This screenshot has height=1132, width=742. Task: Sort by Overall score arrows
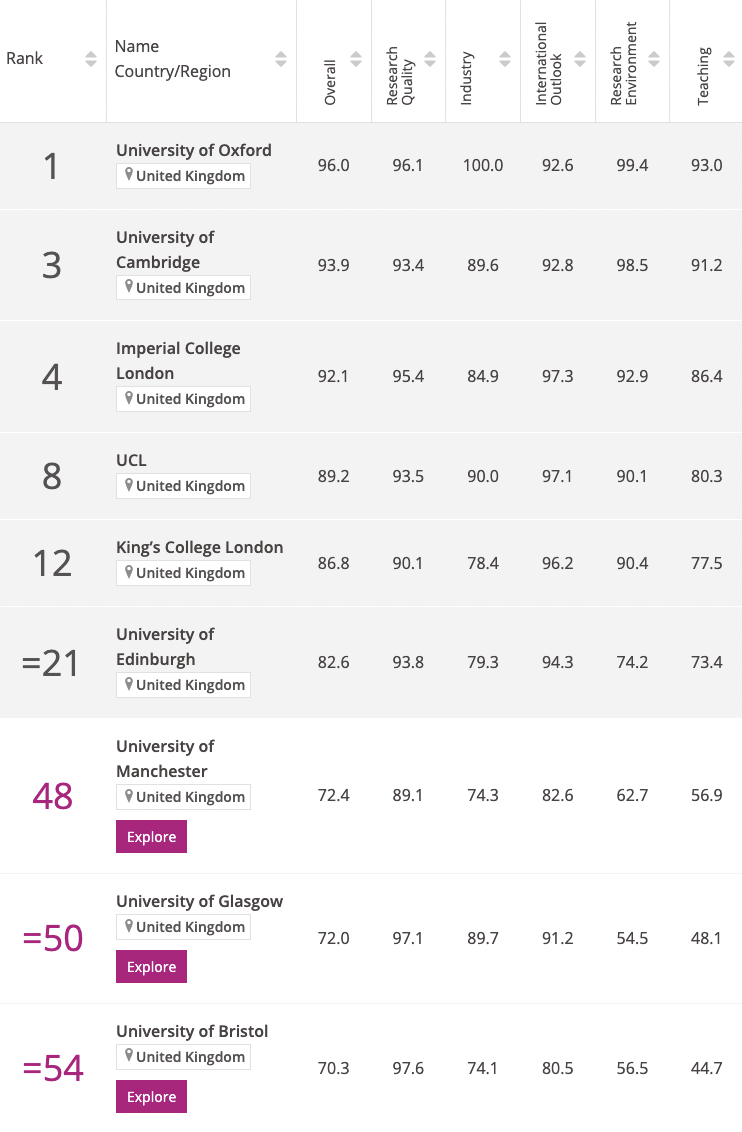tap(356, 59)
